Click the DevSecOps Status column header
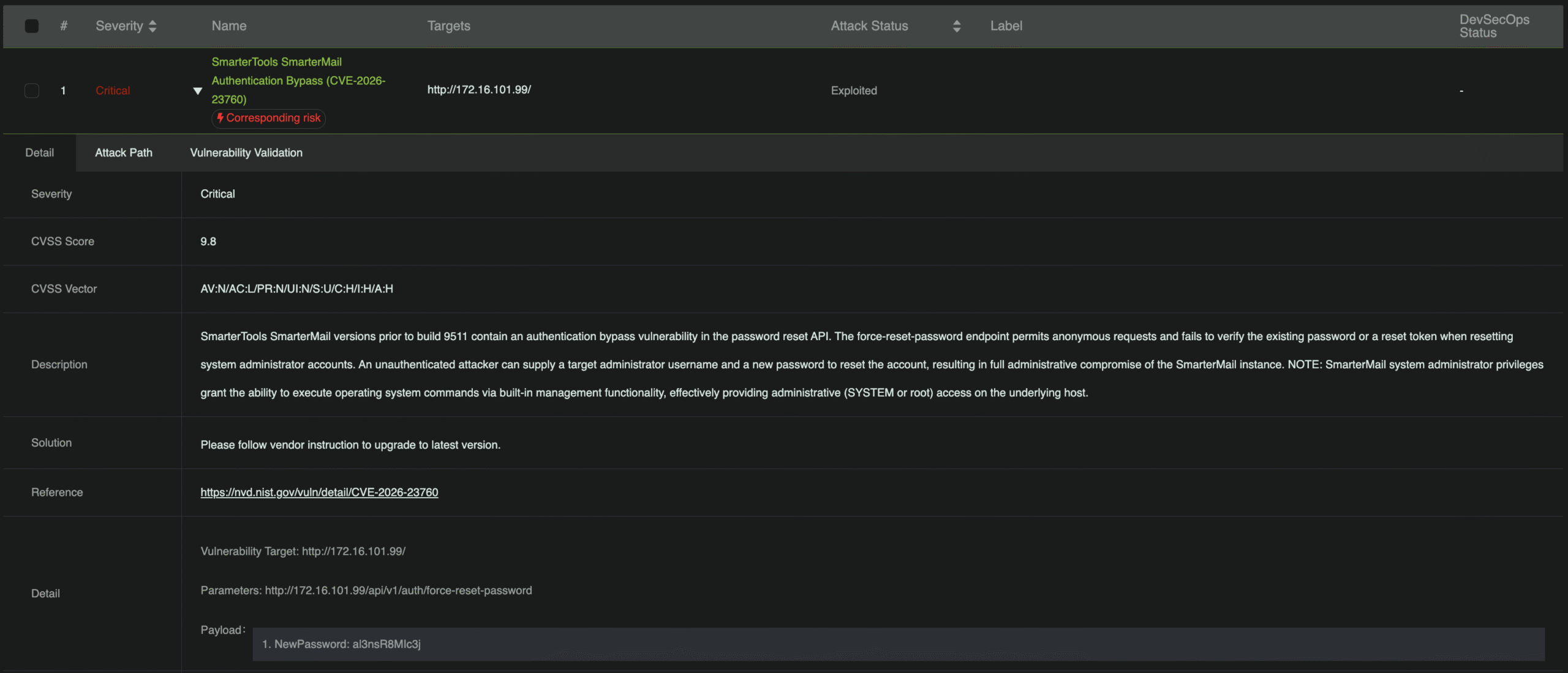 1494,26
